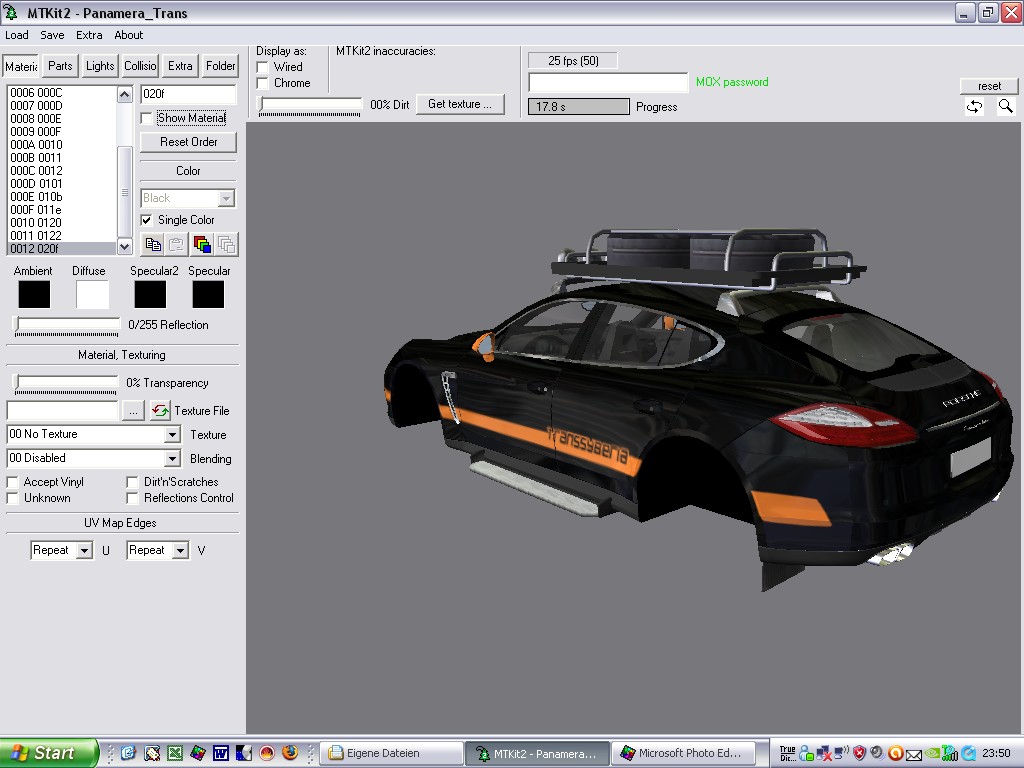Click the red sphere quick launch icon

tap(266, 753)
